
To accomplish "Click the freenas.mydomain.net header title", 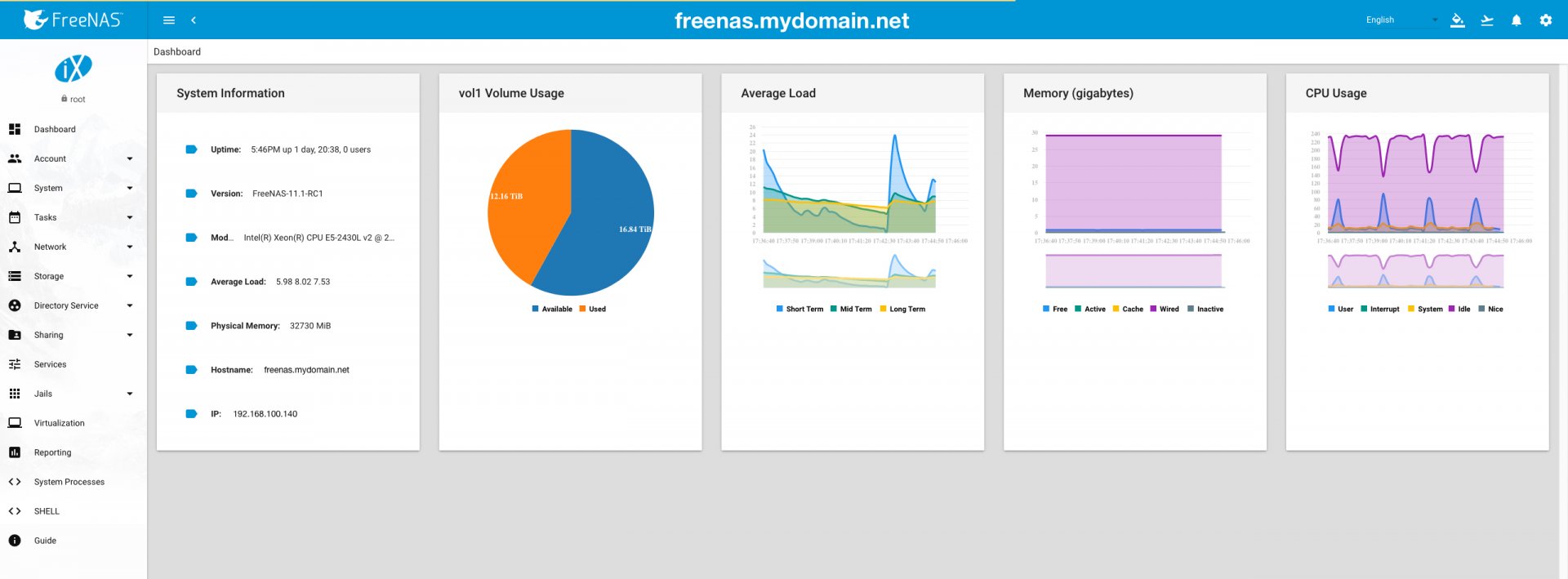I will [x=791, y=21].
